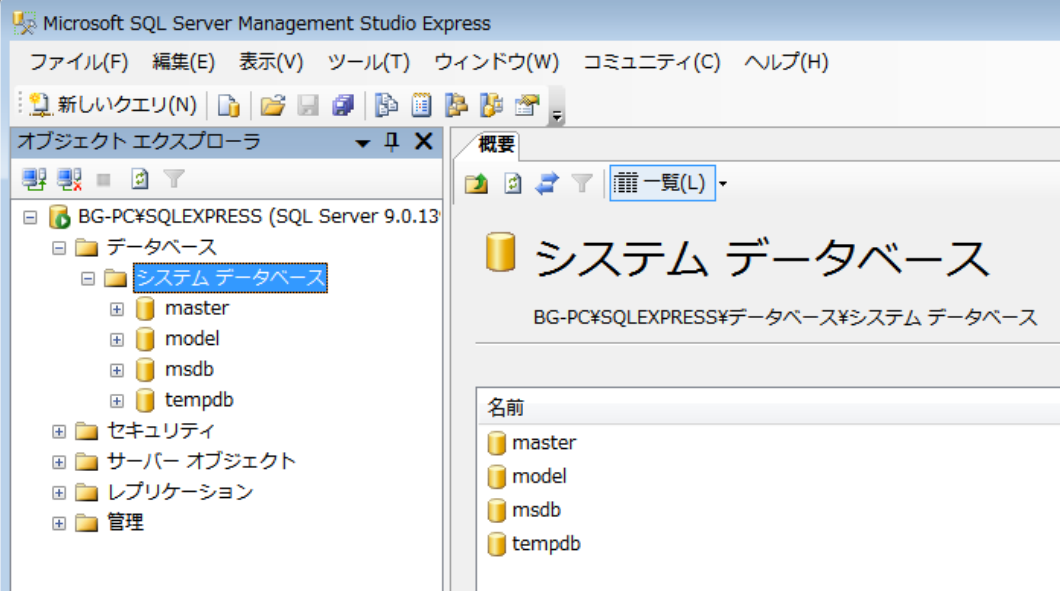1060x591 pixels.
Task: Open the 表示(V) menu
Action: coord(271,62)
